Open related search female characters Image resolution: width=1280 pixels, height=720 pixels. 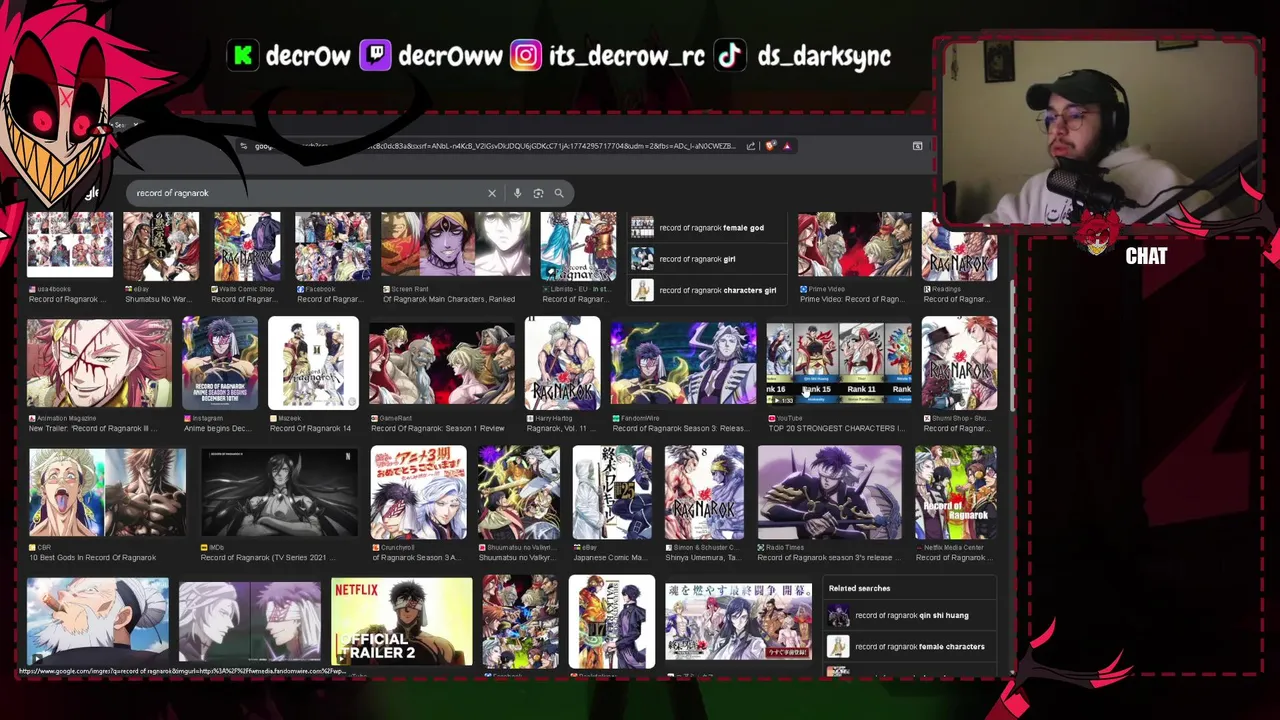tap(911, 646)
